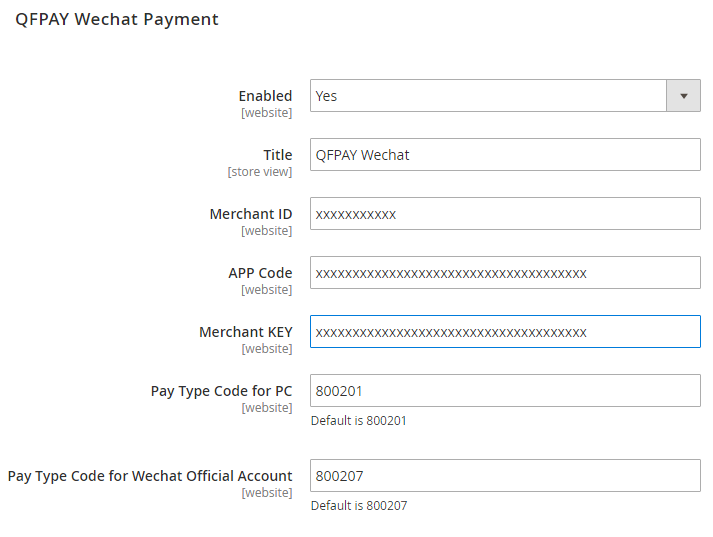713x537 pixels.
Task: Select the APP Code text box
Action: point(505,273)
